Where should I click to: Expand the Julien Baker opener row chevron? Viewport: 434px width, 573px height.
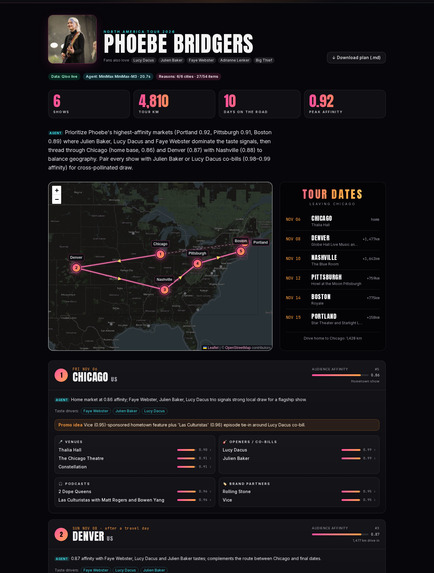(x=375, y=458)
